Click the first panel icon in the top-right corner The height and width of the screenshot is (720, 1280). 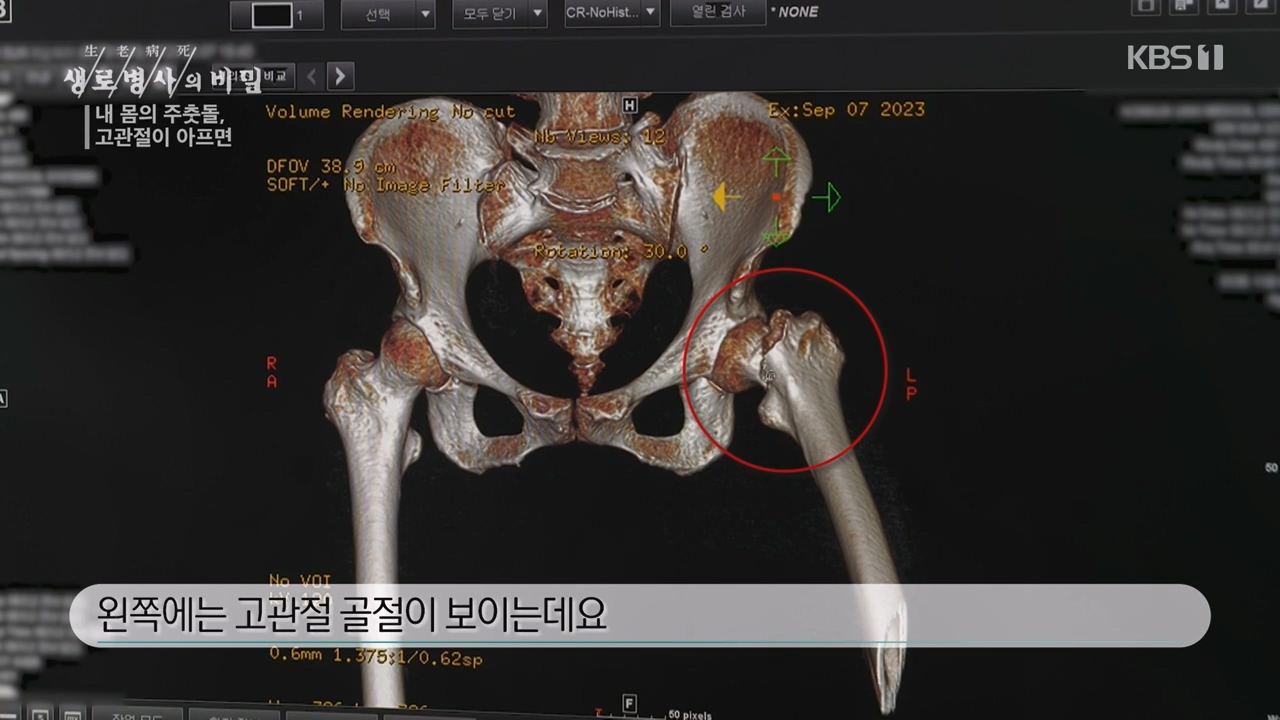pos(1144,7)
